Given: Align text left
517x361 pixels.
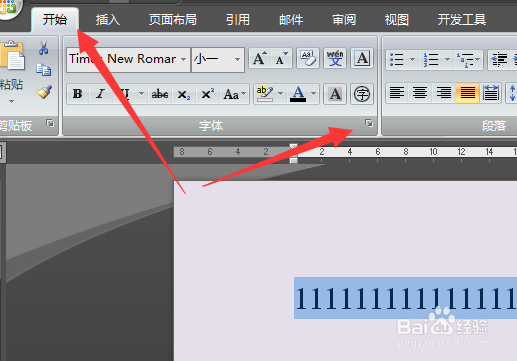Looking at the screenshot, I should (397, 93).
